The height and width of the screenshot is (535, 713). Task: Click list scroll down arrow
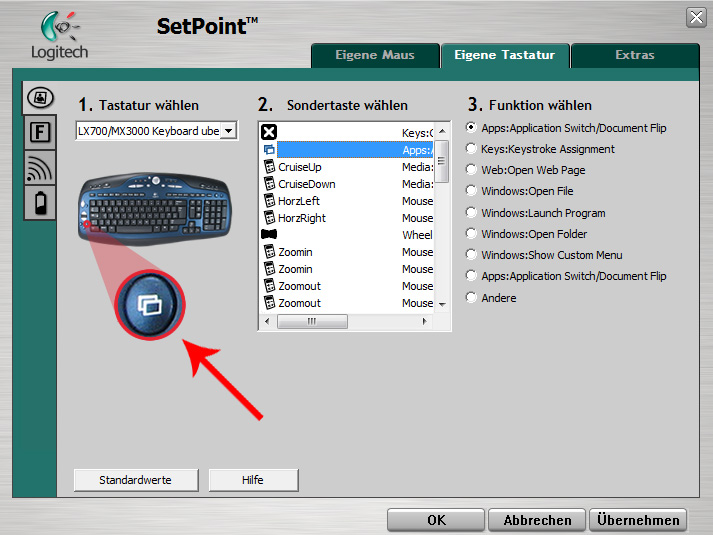(x=442, y=305)
